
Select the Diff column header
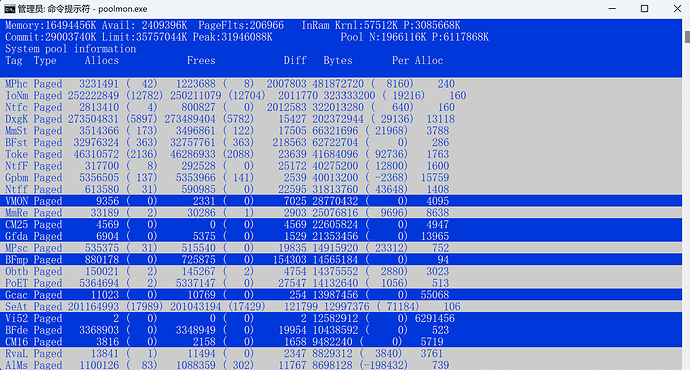click(295, 61)
